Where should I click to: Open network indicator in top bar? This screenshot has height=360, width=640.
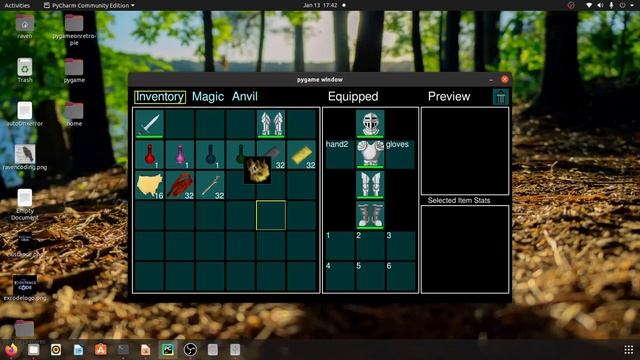point(589,5)
